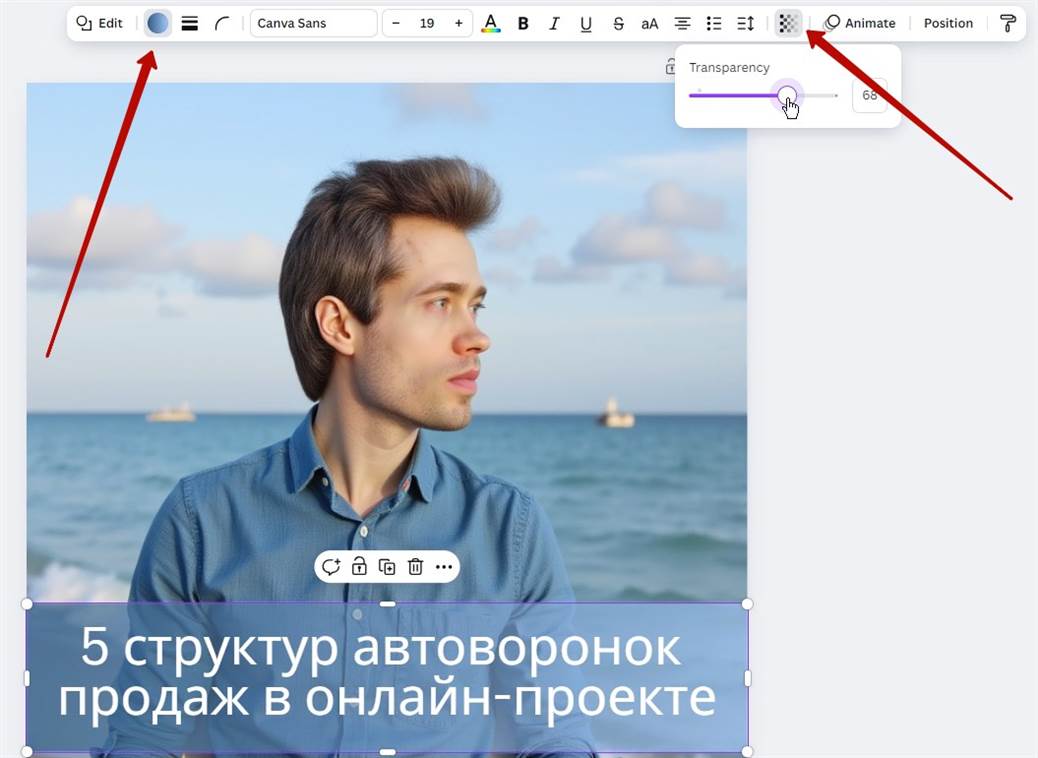
Task: Lock the selected element
Action: (x=359, y=567)
